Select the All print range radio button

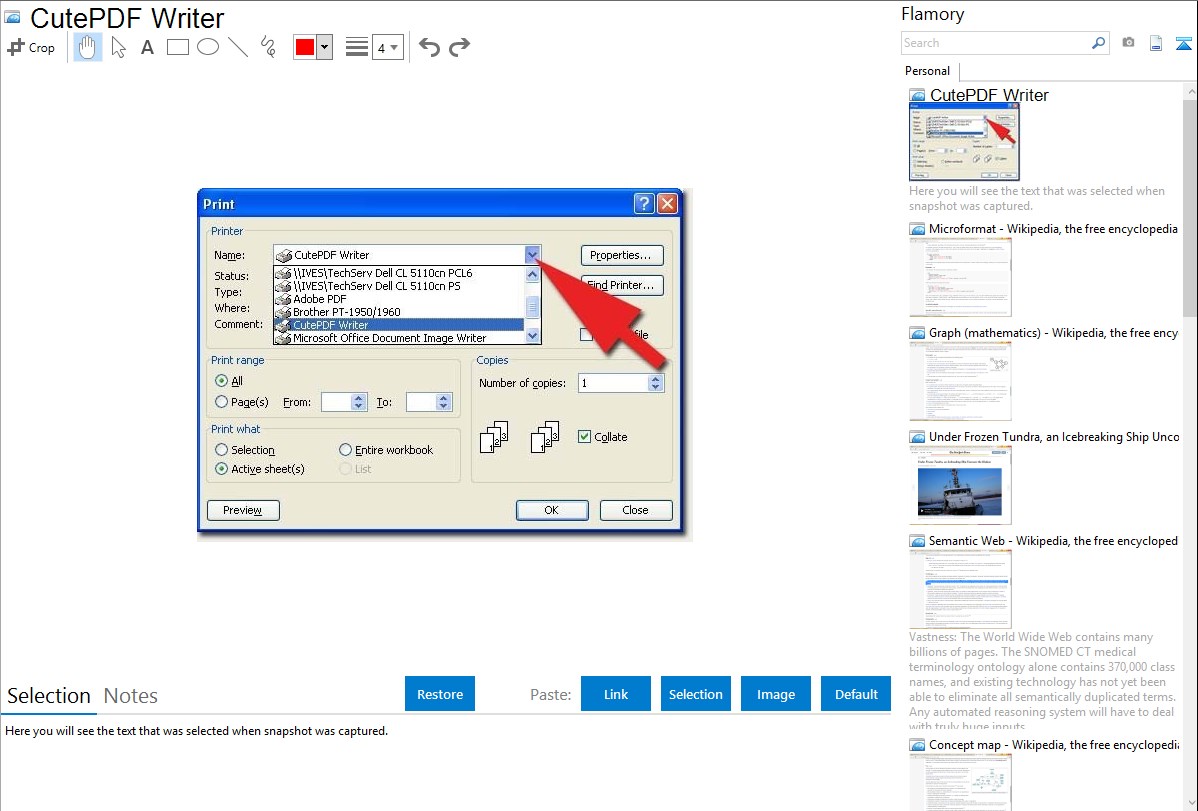pos(222,381)
